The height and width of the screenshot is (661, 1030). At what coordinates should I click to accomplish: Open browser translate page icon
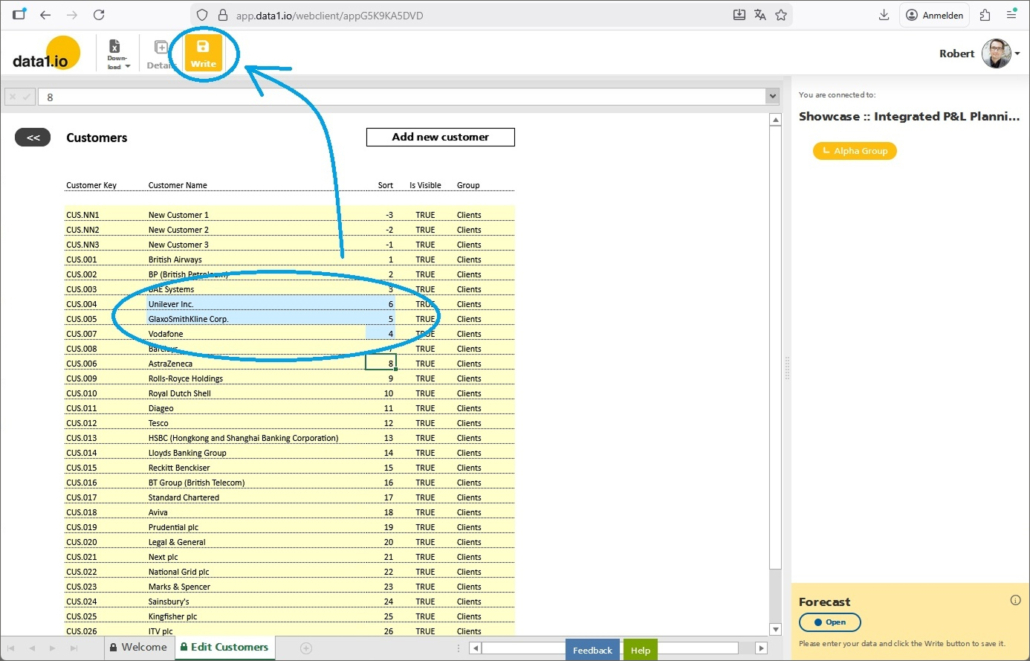[760, 15]
